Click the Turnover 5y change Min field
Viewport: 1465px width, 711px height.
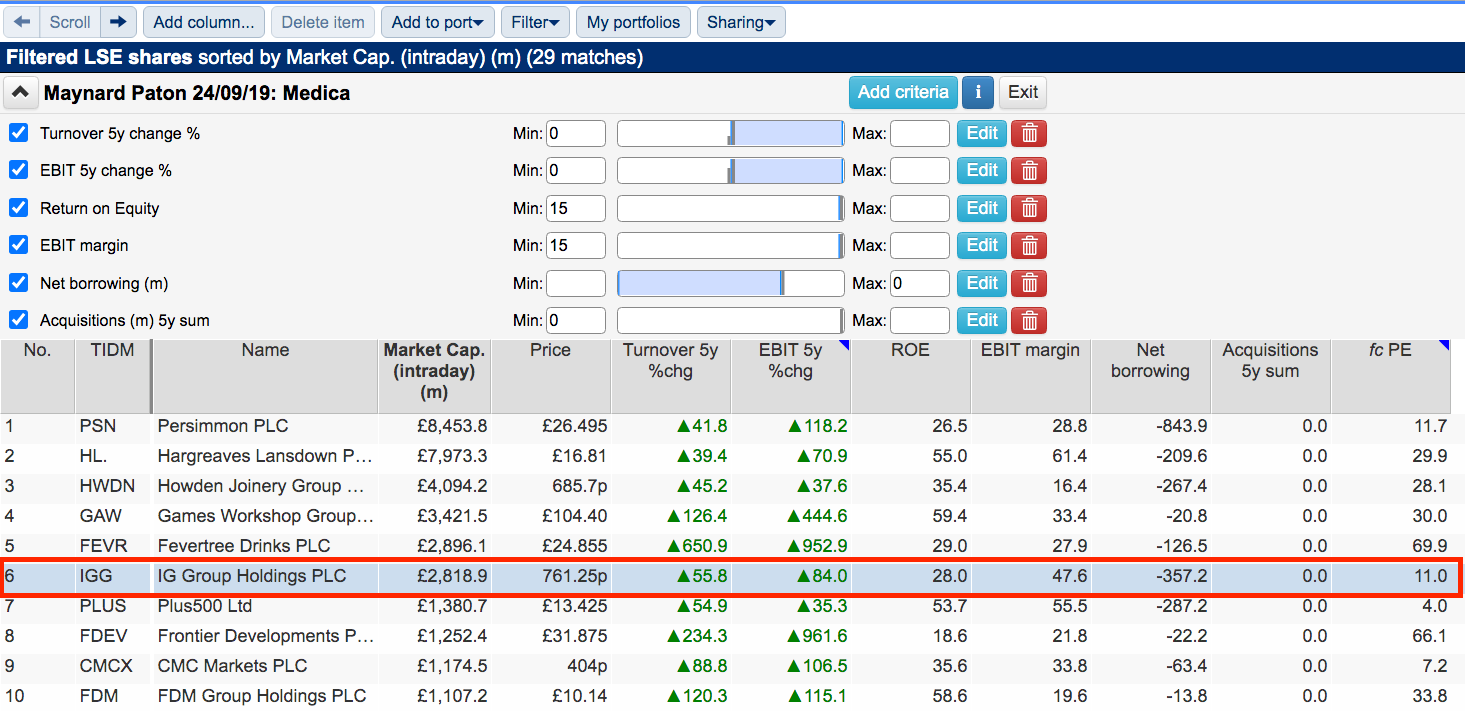click(576, 133)
